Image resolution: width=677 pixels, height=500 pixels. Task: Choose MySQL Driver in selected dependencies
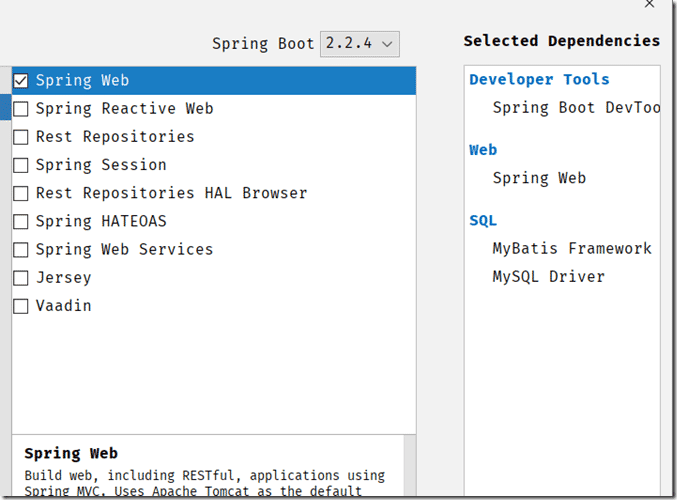pyautogui.click(x=548, y=276)
